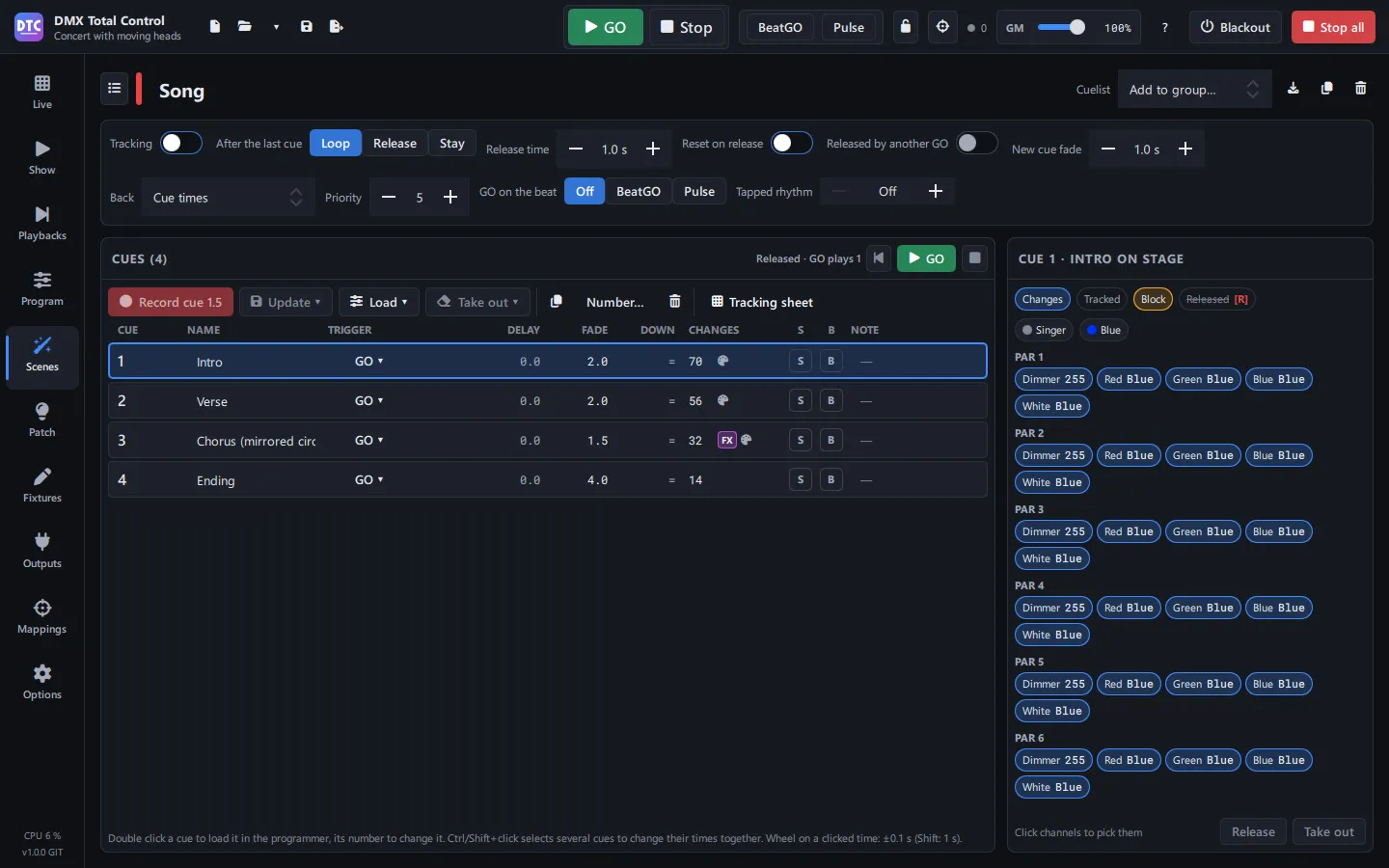1389x868 pixels.
Task: Toggle S button on Intro cue
Action: click(x=801, y=362)
